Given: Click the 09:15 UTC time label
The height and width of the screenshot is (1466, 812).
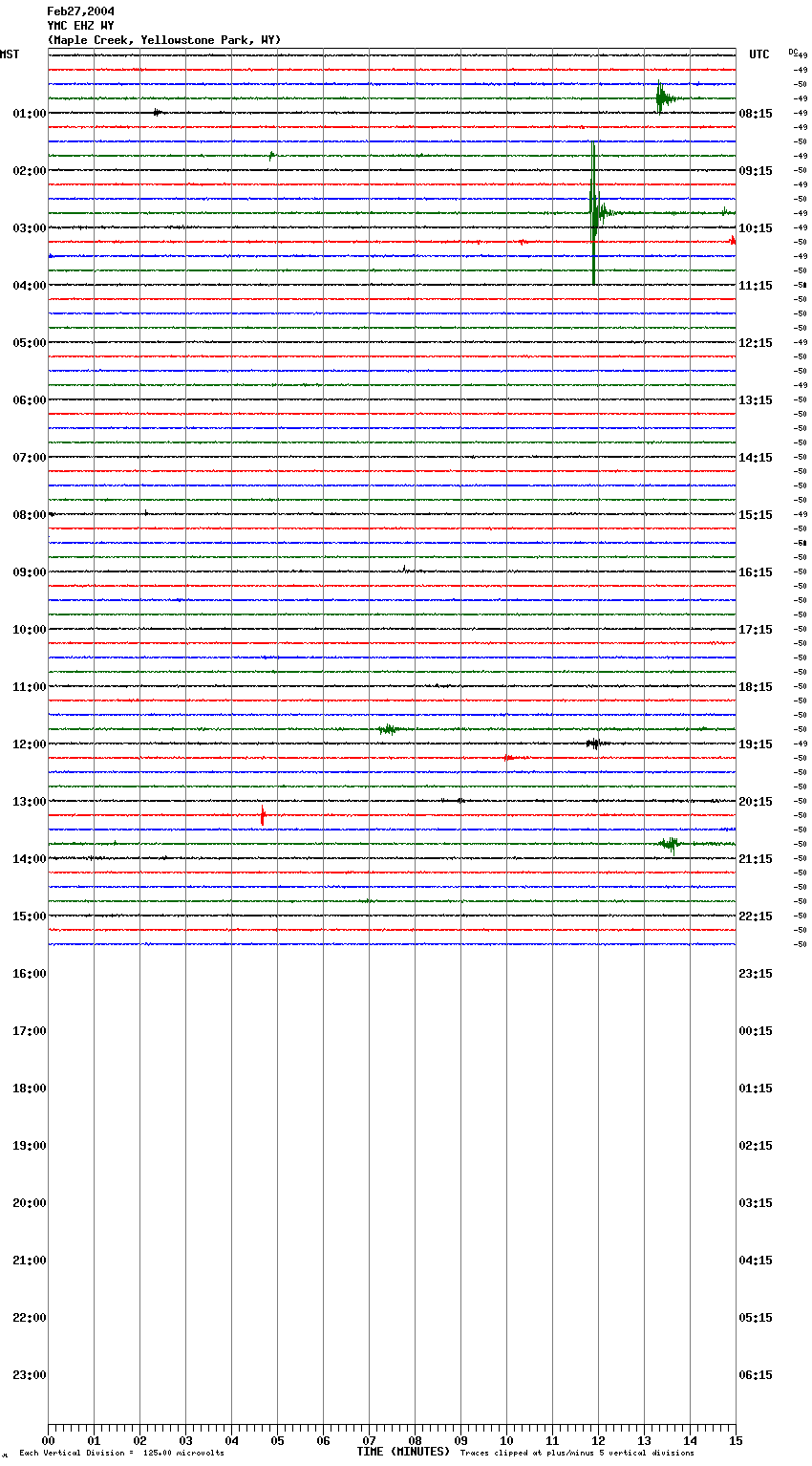Looking at the screenshot, I should [756, 171].
